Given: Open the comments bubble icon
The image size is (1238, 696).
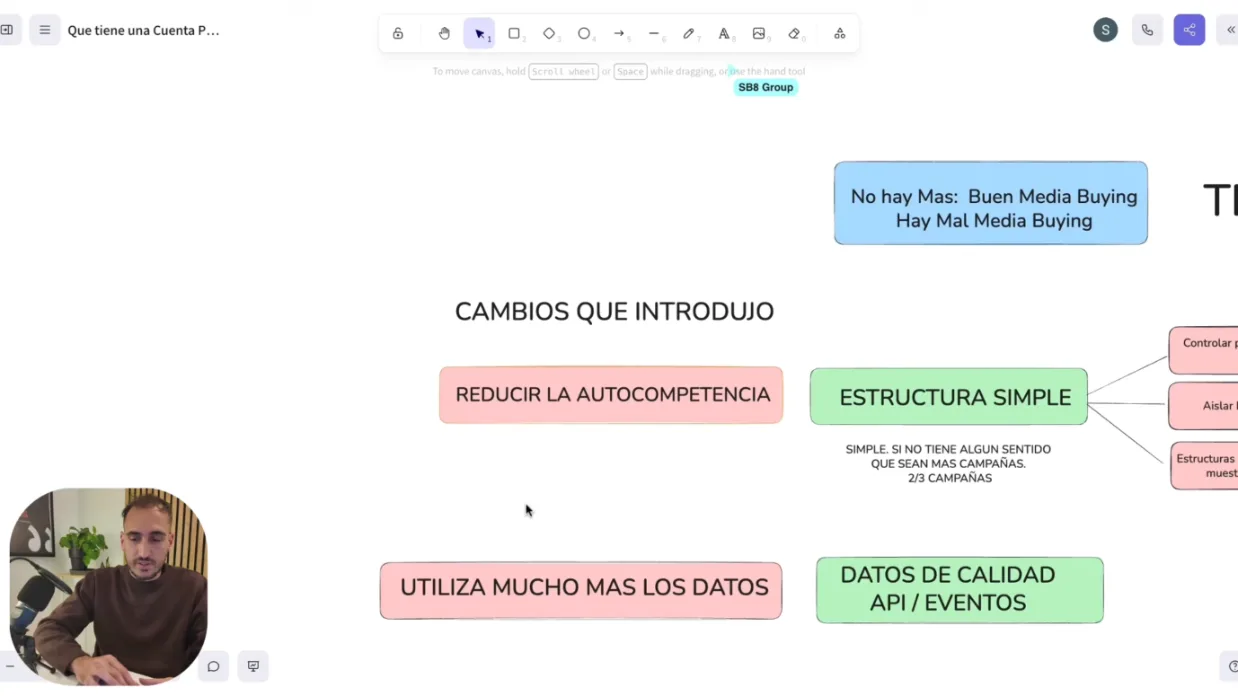Looking at the screenshot, I should pyautogui.click(x=213, y=666).
